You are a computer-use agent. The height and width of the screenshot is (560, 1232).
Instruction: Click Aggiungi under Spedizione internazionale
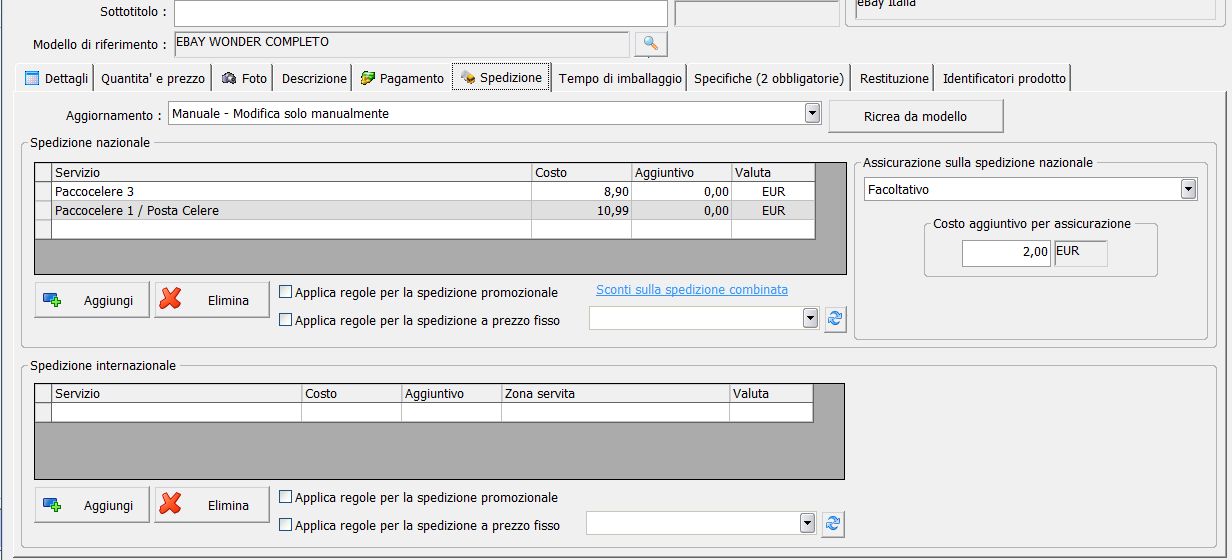coord(92,505)
